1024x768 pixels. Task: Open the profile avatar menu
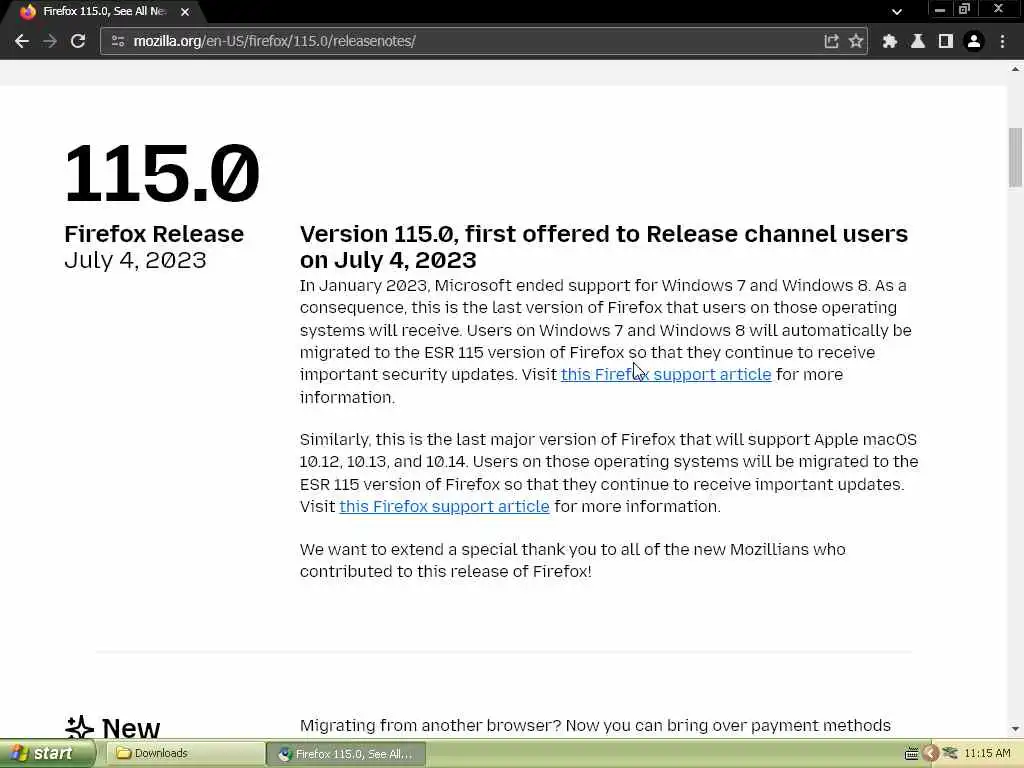tap(974, 41)
